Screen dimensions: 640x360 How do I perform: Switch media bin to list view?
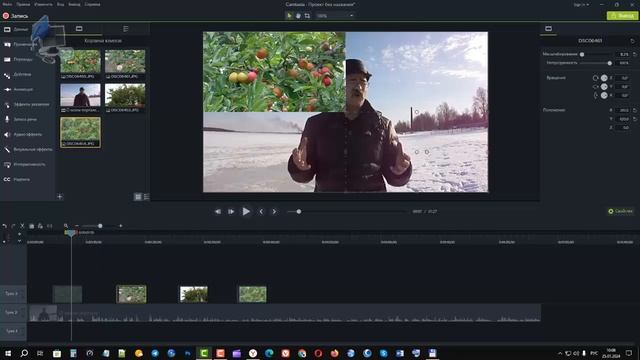[147, 197]
